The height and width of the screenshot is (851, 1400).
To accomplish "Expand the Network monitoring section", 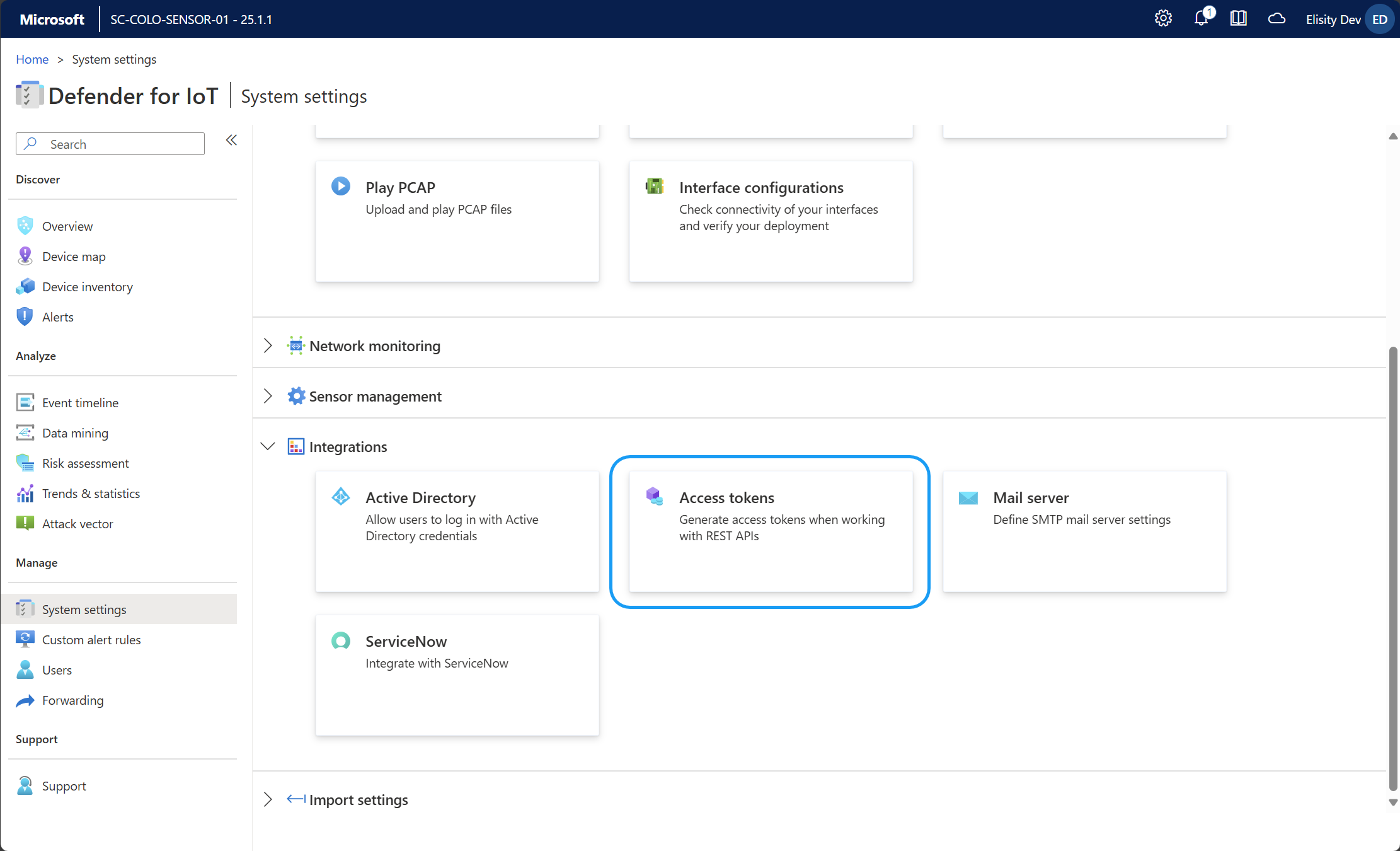I will coord(268,345).
